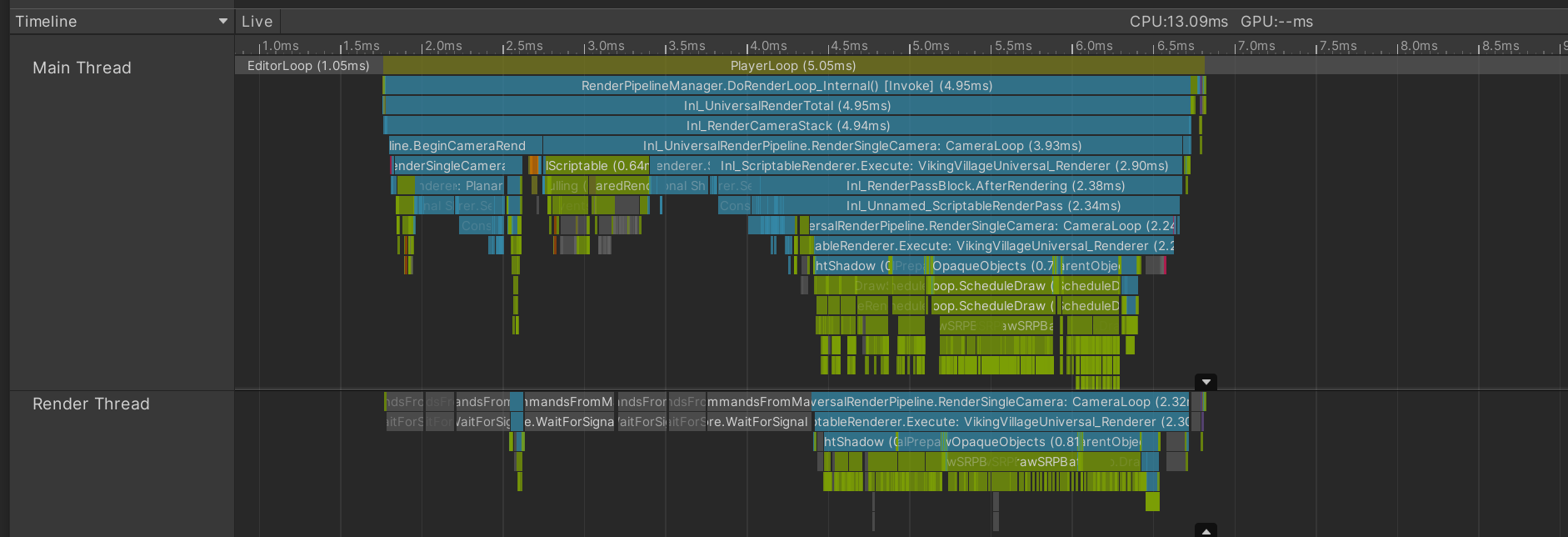Click the Render Thread row label
This screenshot has height=537, width=1568.
[x=91, y=404]
